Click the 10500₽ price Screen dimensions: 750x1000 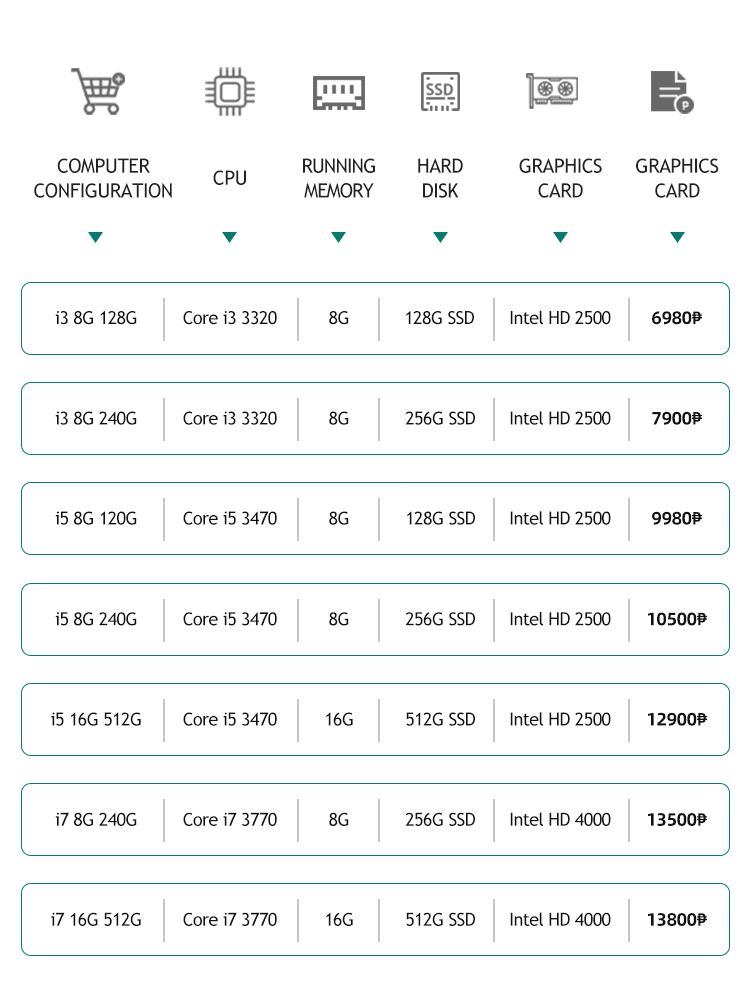coord(676,619)
